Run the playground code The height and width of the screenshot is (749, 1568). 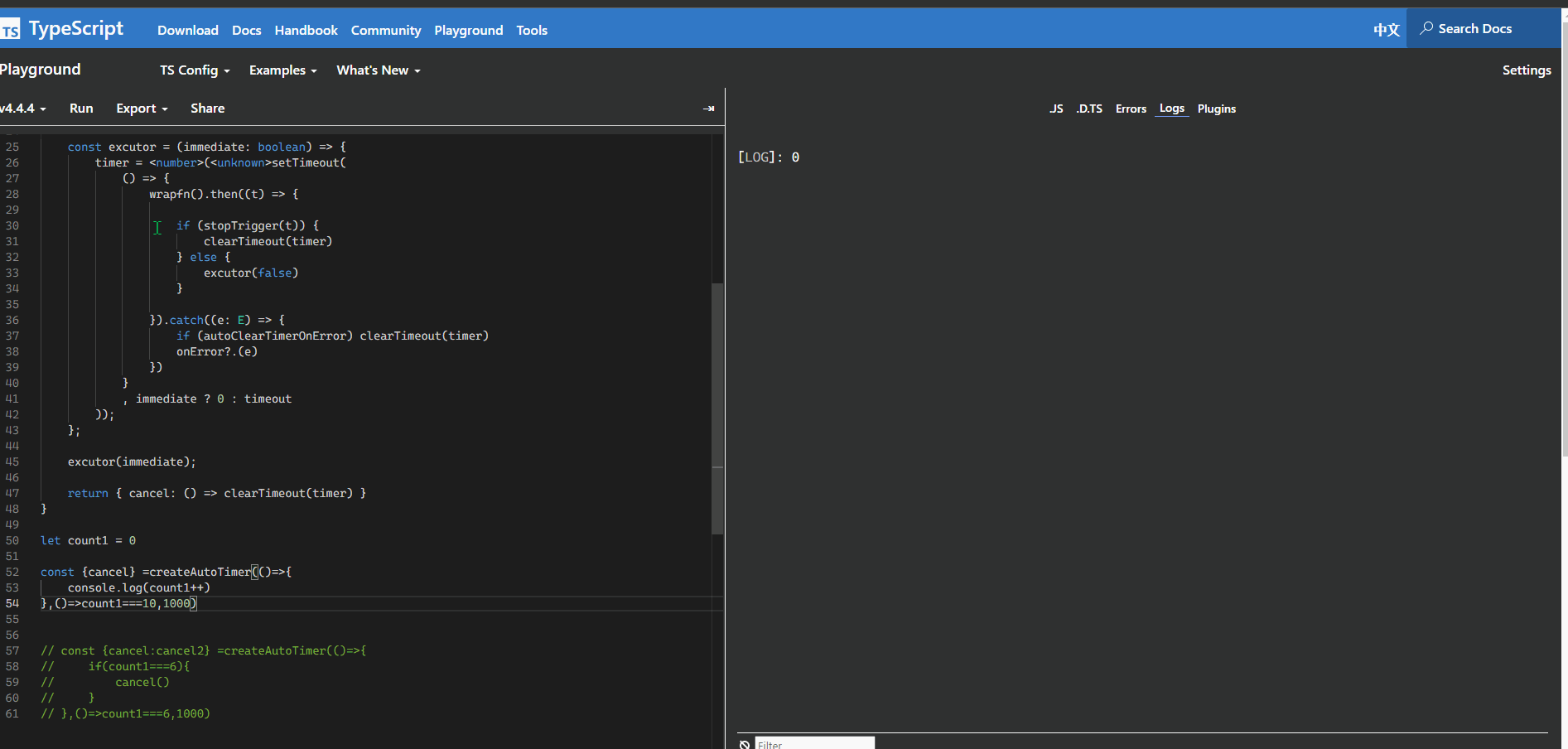(81, 109)
